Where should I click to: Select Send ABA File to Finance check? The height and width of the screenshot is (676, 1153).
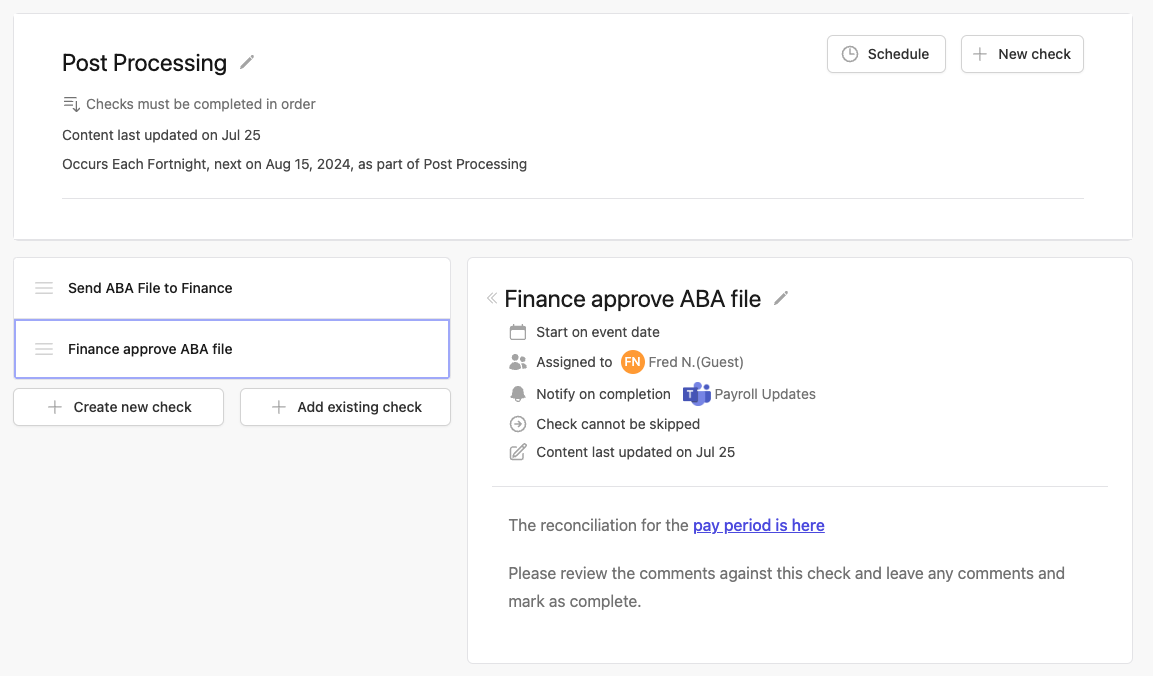pos(232,288)
